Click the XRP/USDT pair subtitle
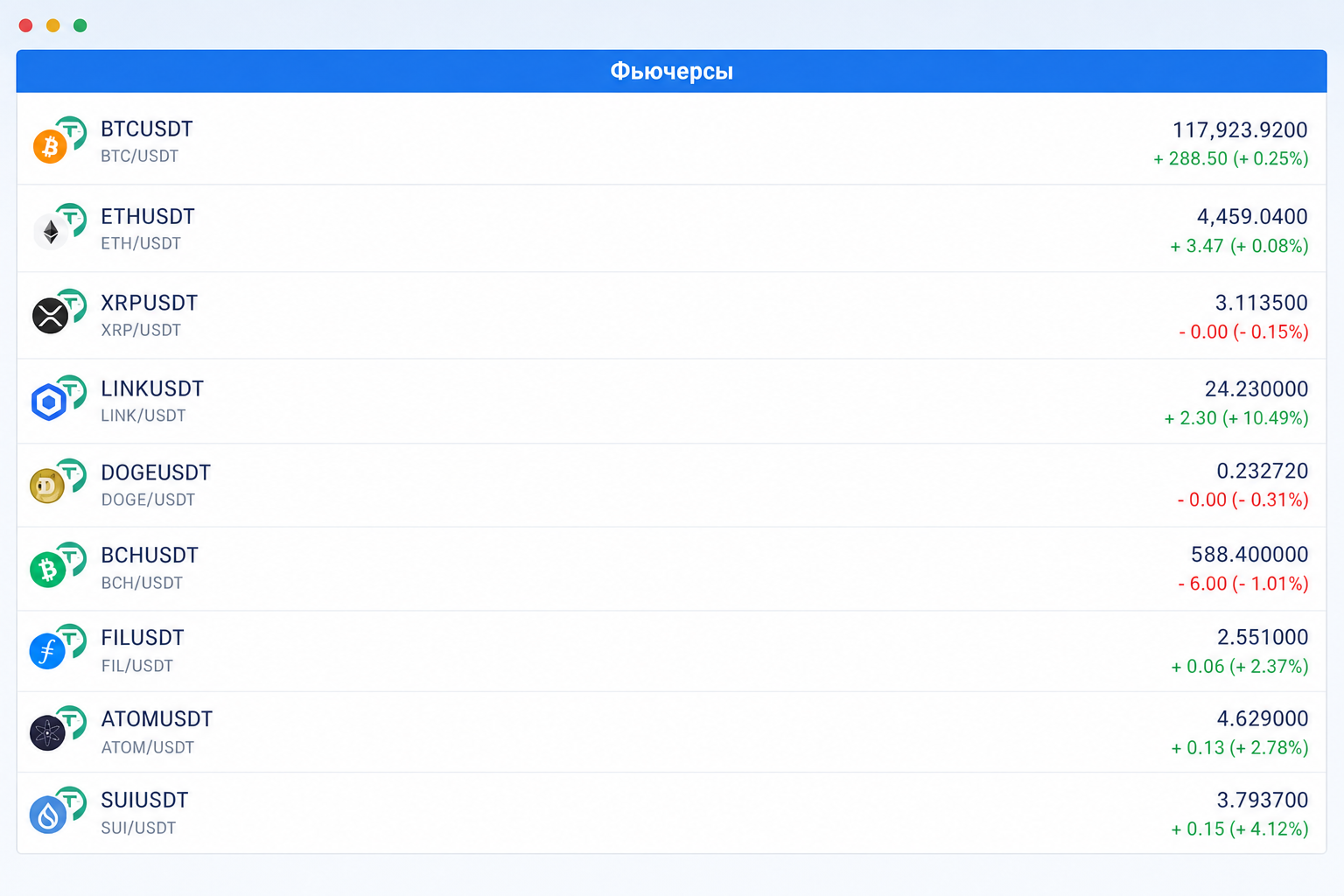The width and height of the screenshot is (1344, 896). point(141,330)
